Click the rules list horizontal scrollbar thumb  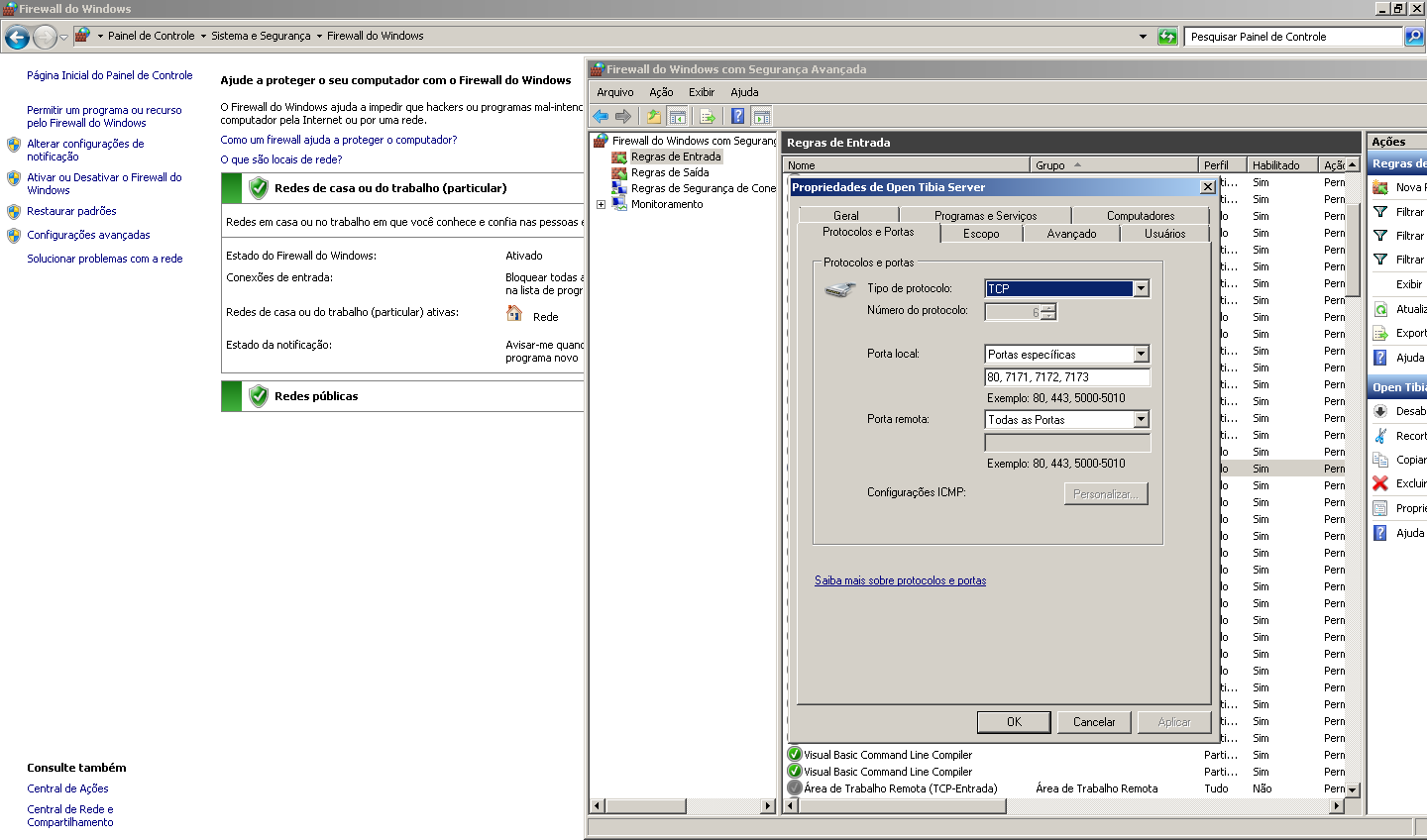(x=903, y=806)
